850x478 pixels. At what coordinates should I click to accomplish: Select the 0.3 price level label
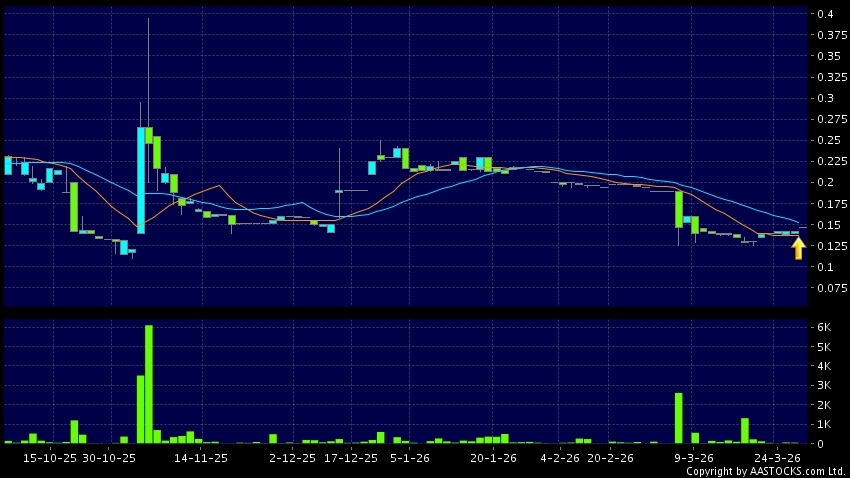pyautogui.click(x=825, y=98)
